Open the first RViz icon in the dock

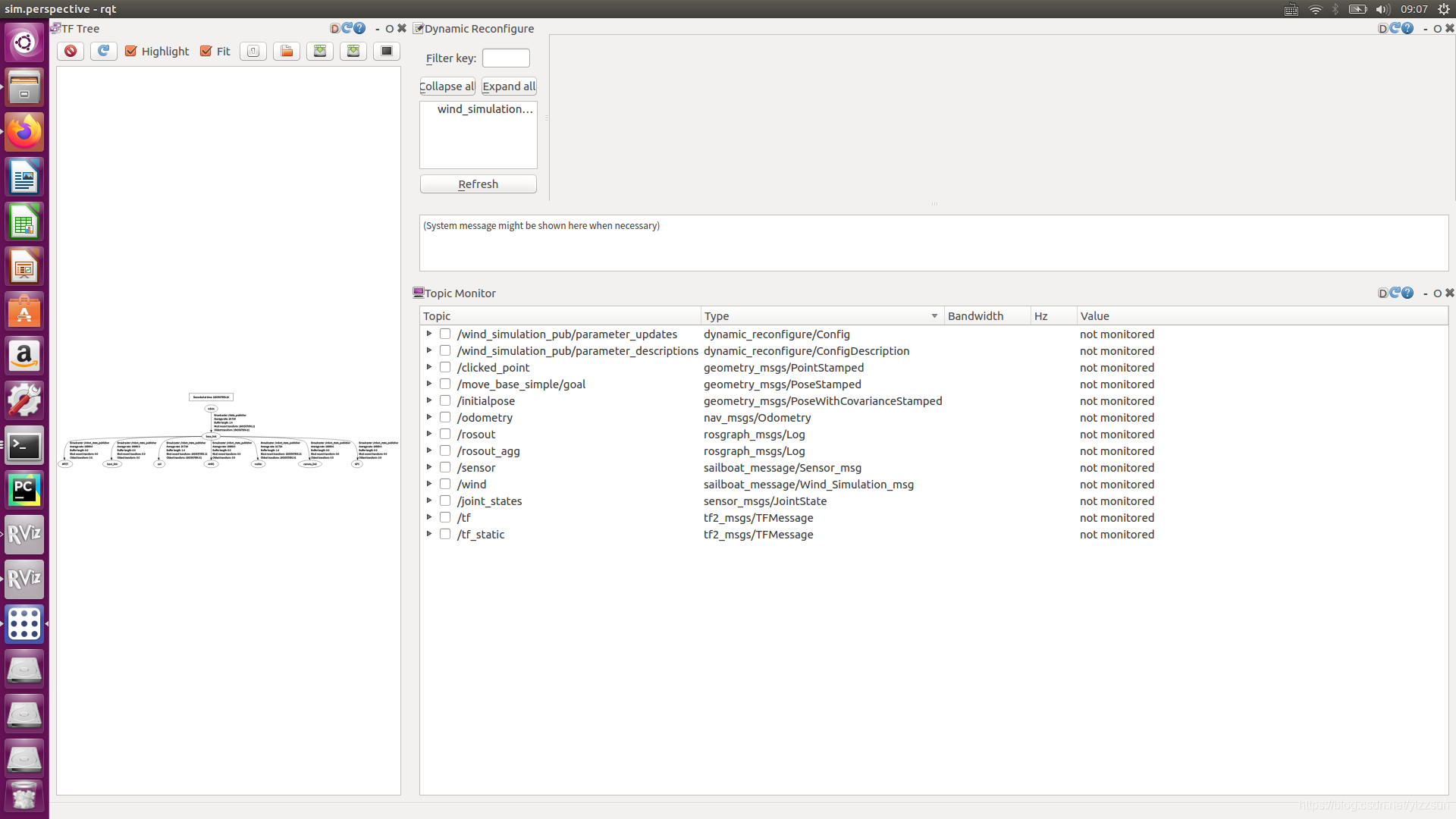(24, 535)
